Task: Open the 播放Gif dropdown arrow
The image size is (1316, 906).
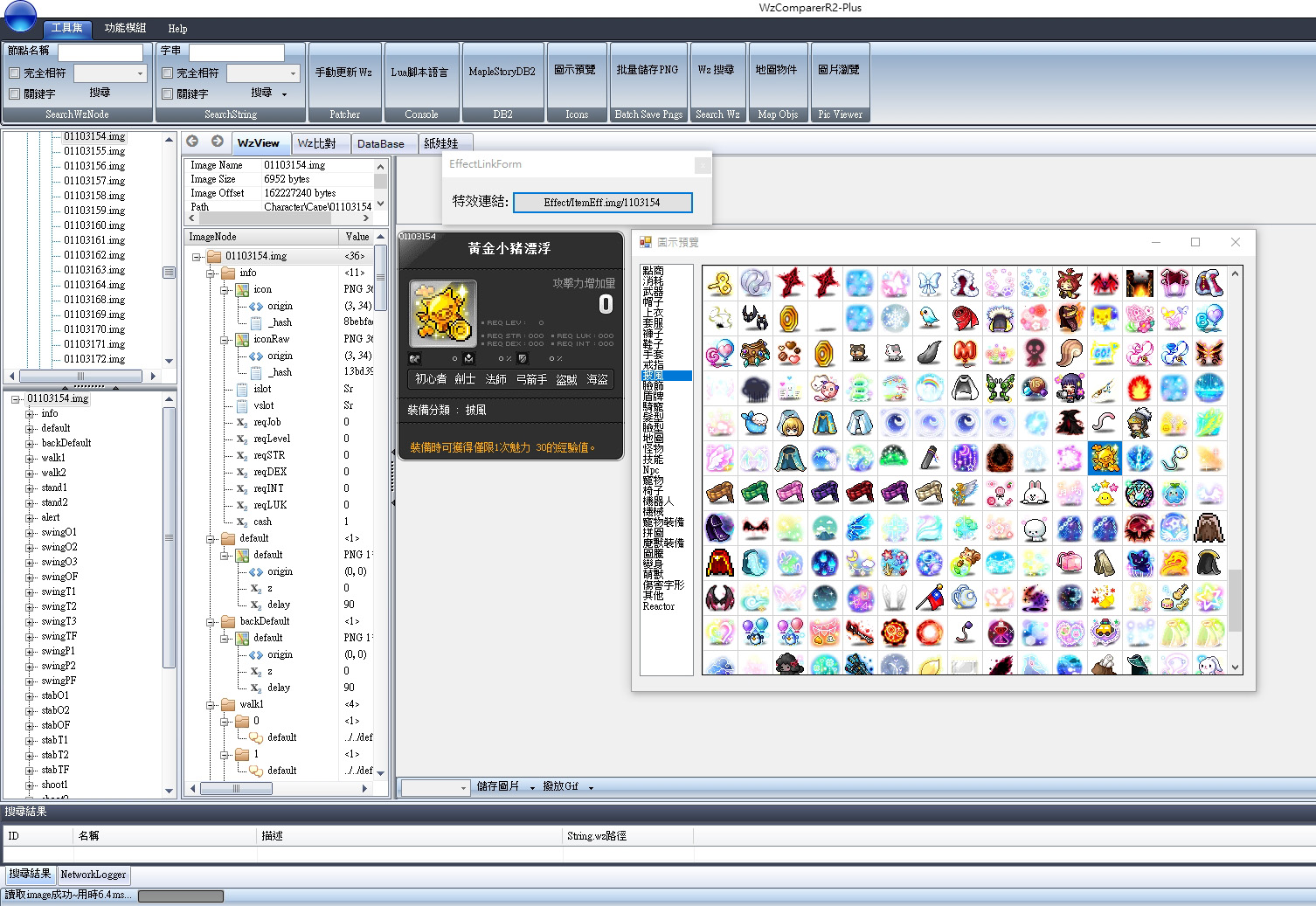Action: [x=591, y=787]
